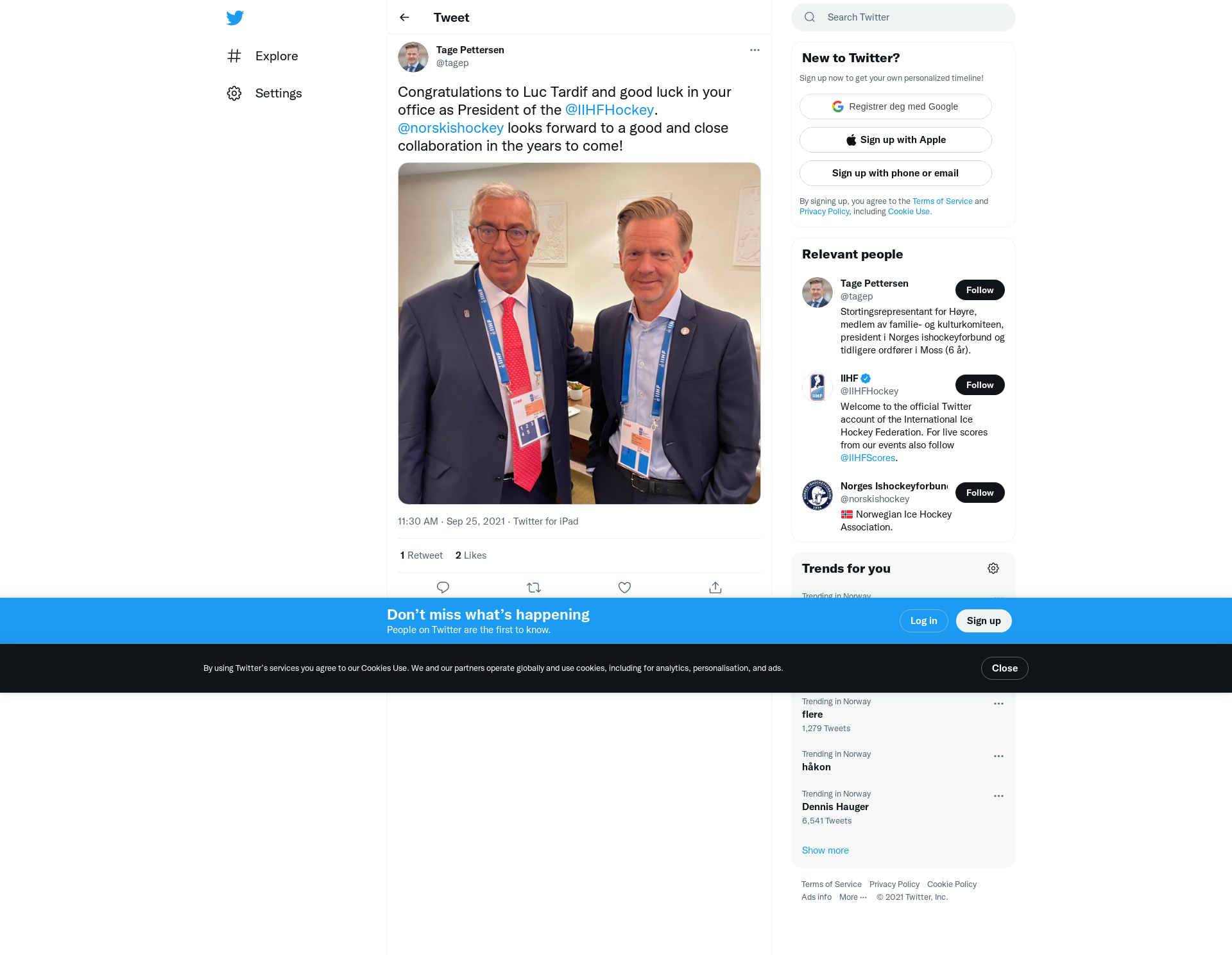Open Trends settings gear icon

(x=993, y=568)
